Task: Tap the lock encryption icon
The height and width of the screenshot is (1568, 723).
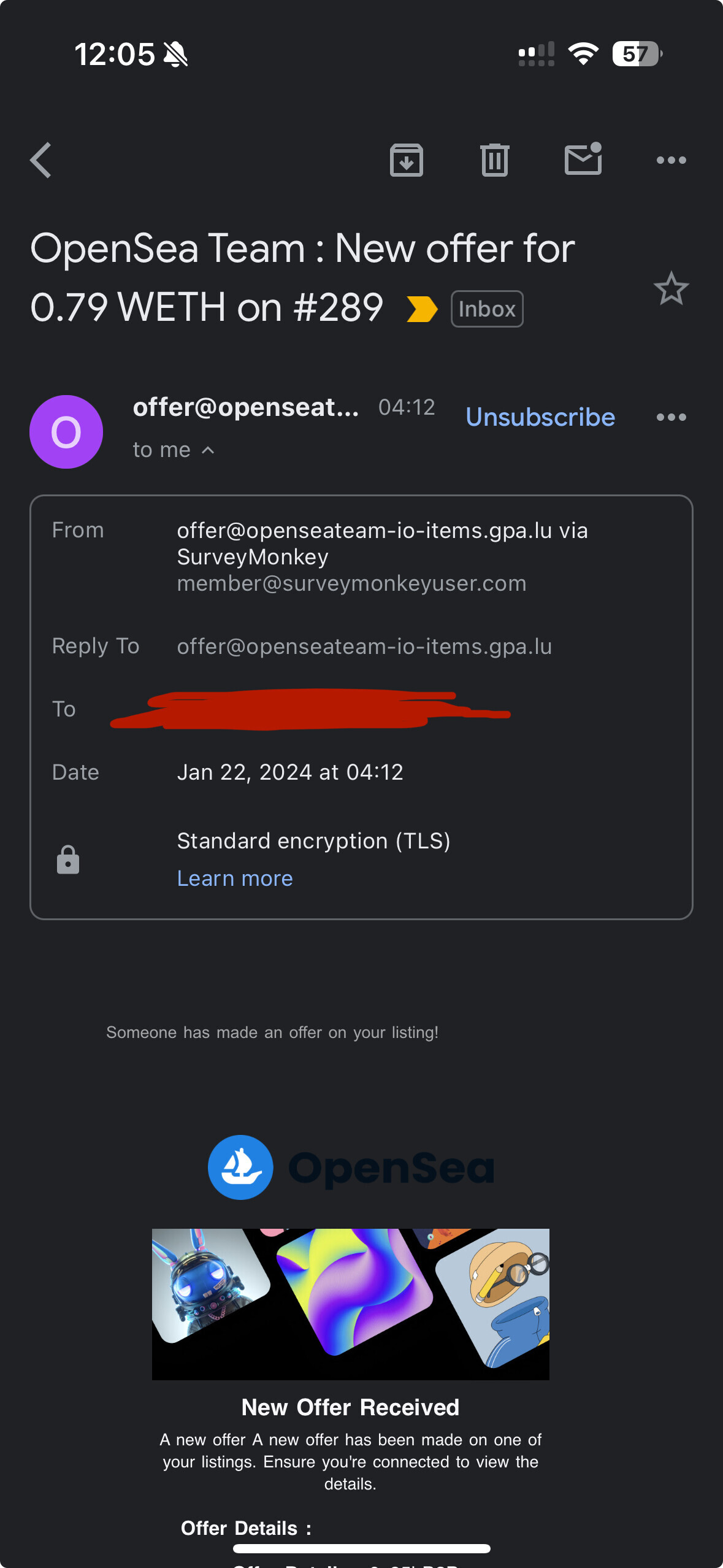Action: [68, 859]
